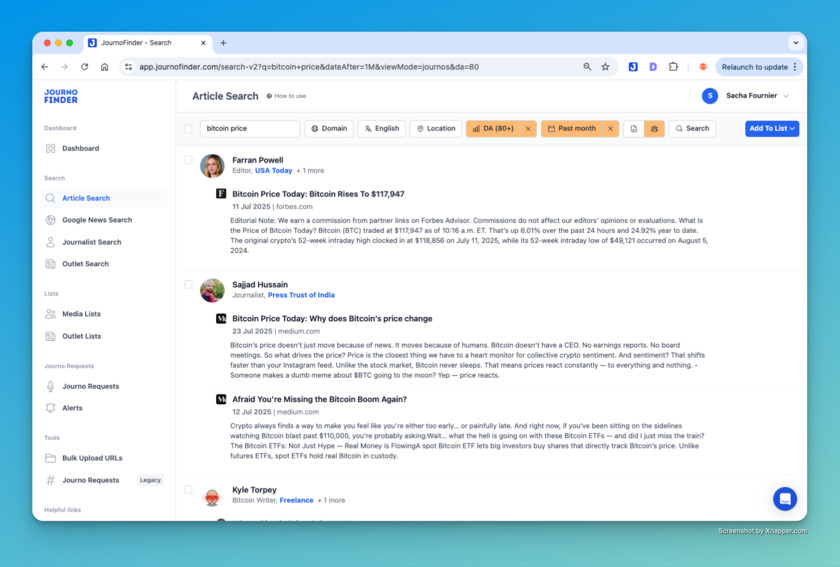840x567 pixels.
Task: Click the Journo Requests microphone icon
Action: click(x=50, y=386)
